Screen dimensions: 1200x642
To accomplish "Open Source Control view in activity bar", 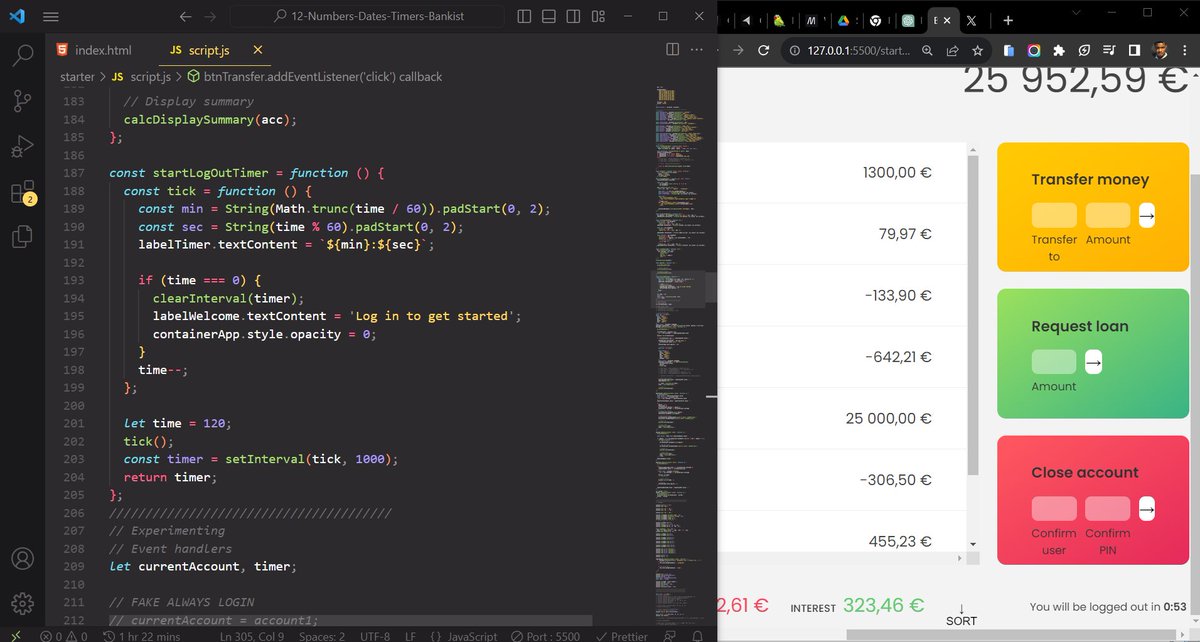I will 22,100.
